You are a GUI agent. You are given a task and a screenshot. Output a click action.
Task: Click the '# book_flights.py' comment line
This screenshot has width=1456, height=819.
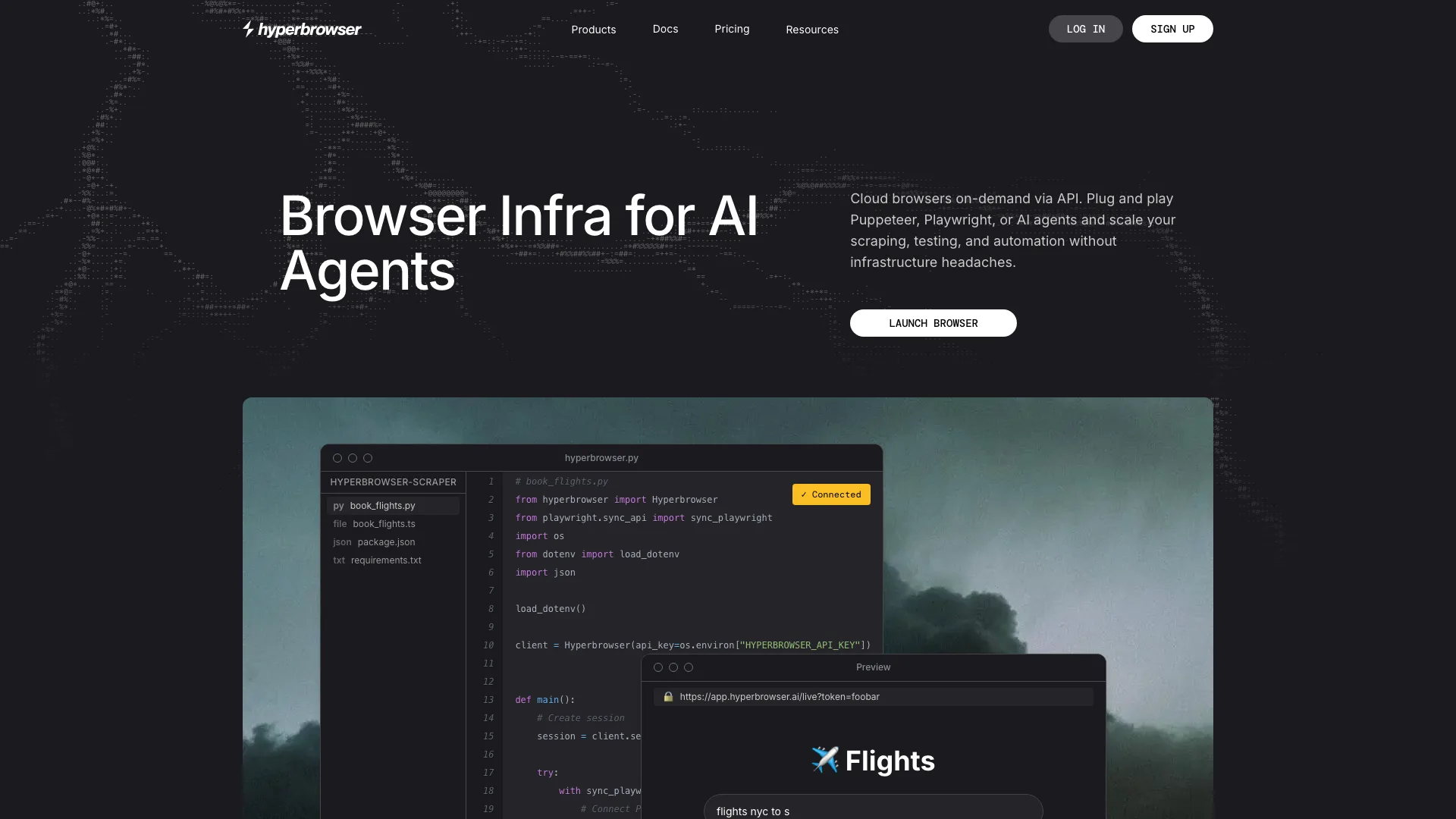point(562,482)
